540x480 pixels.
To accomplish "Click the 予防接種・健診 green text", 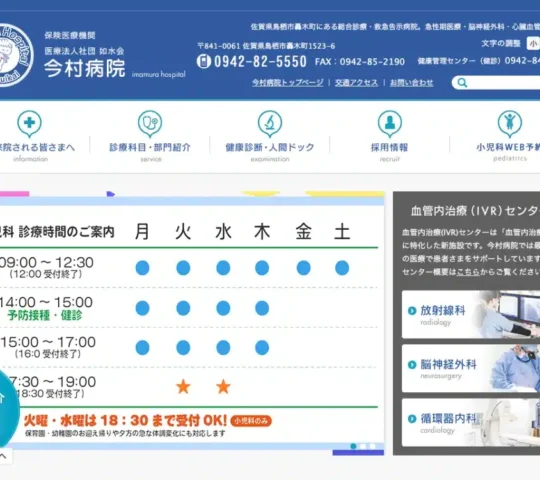I will [45, 315].
